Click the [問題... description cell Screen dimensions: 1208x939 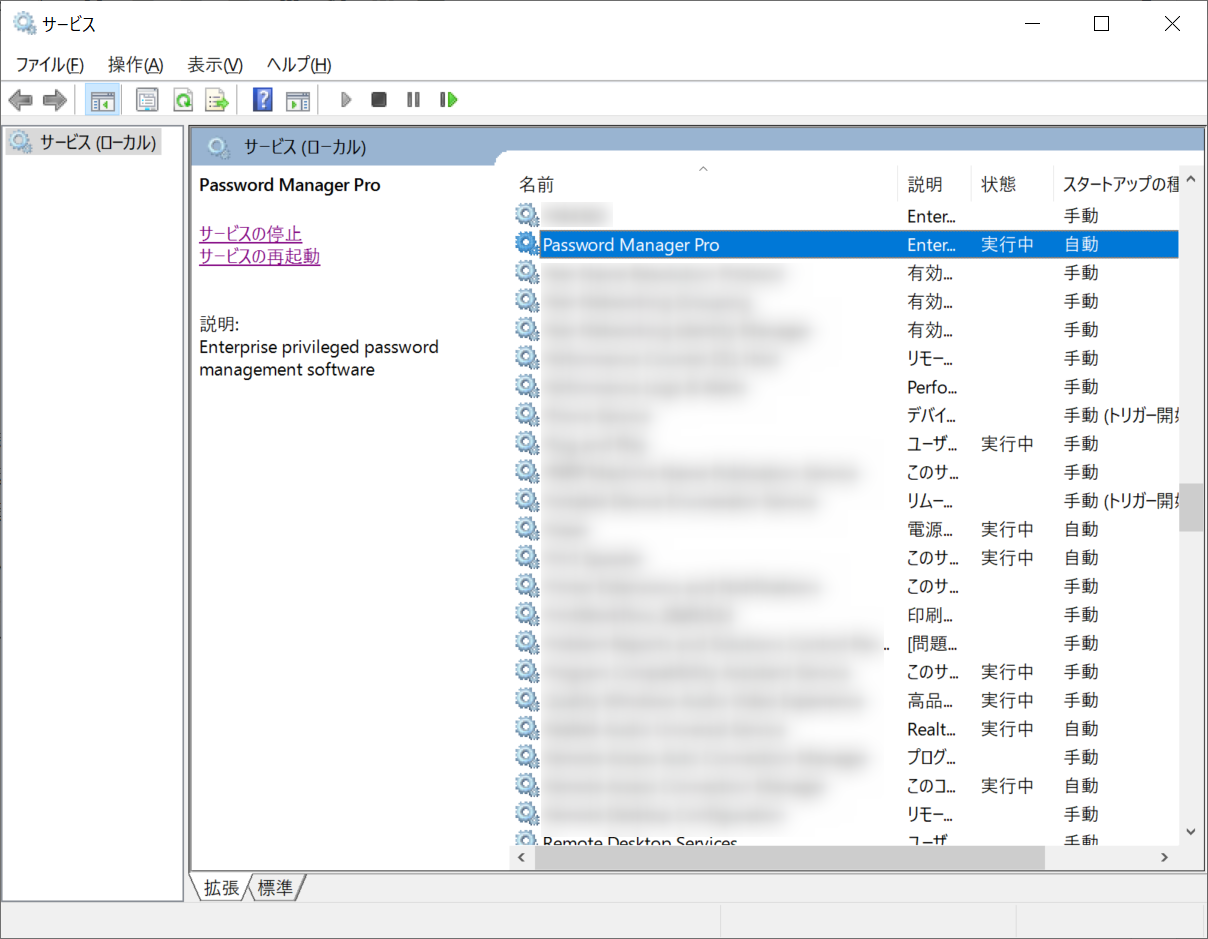[x=932, y=643]
